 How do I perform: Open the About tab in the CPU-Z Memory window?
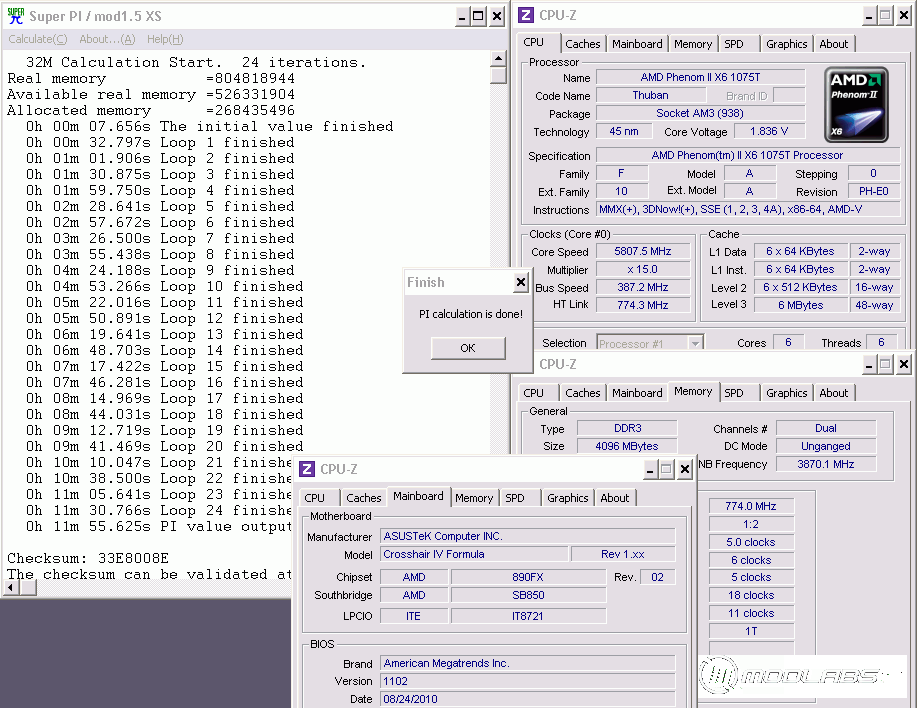833,393
